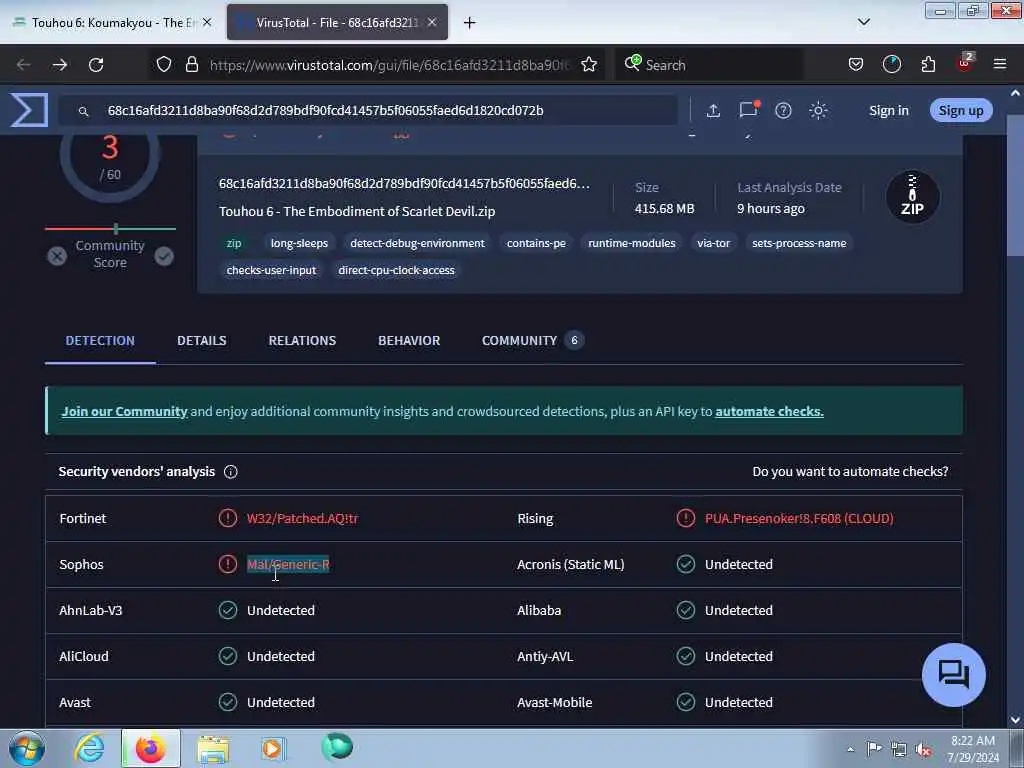Click the automate checks link
Screen dimensions: 1024x768
769,411
